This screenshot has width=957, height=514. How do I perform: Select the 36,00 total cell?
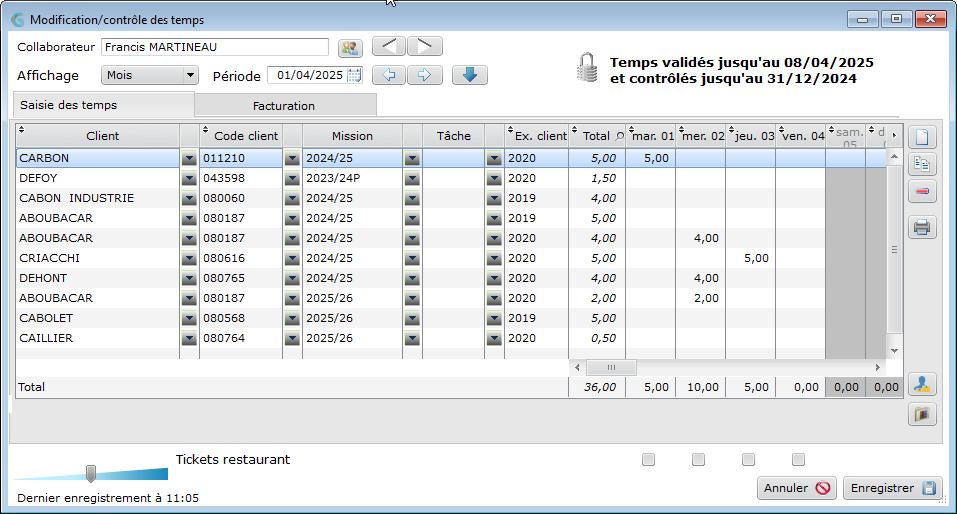(597, 387)
